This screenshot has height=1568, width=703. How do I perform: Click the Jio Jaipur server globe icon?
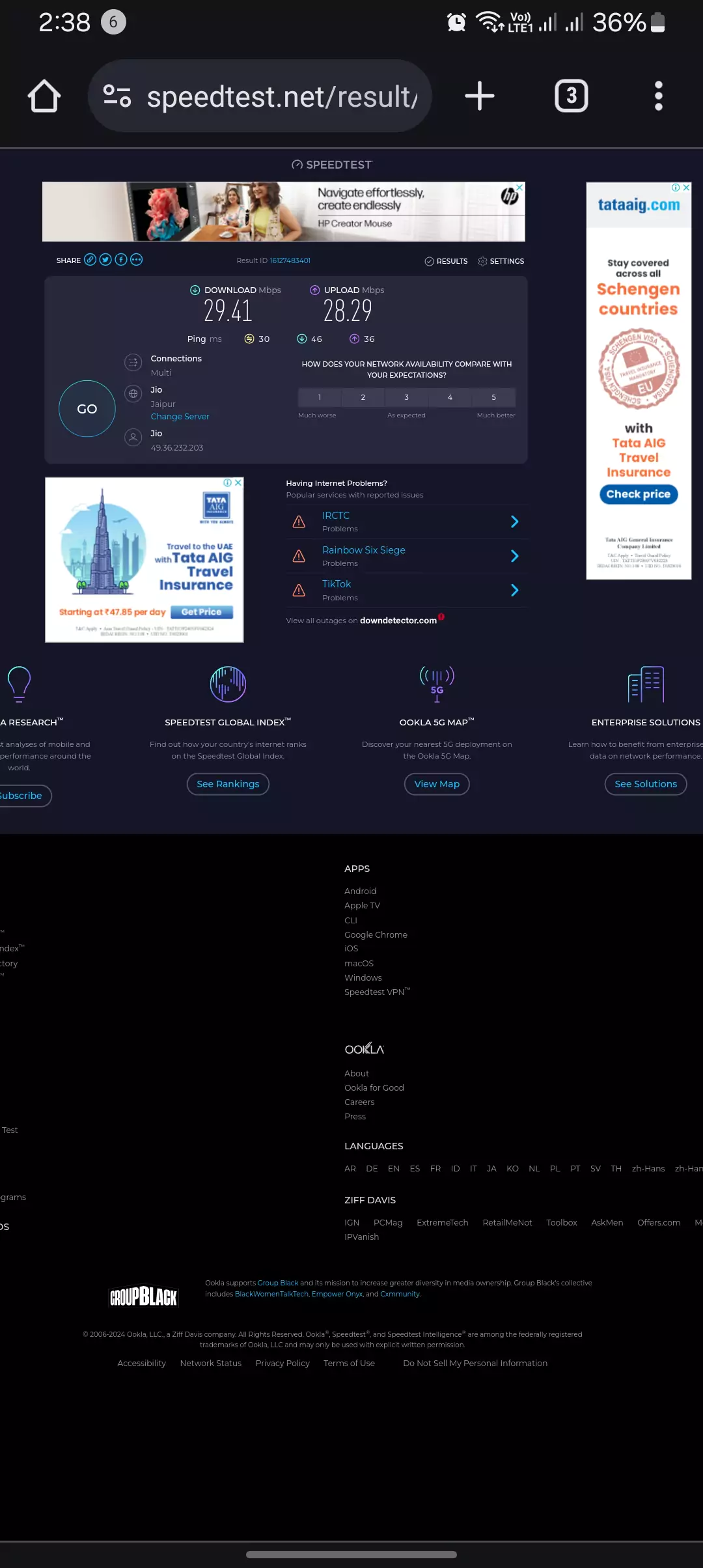click(133, 394)
